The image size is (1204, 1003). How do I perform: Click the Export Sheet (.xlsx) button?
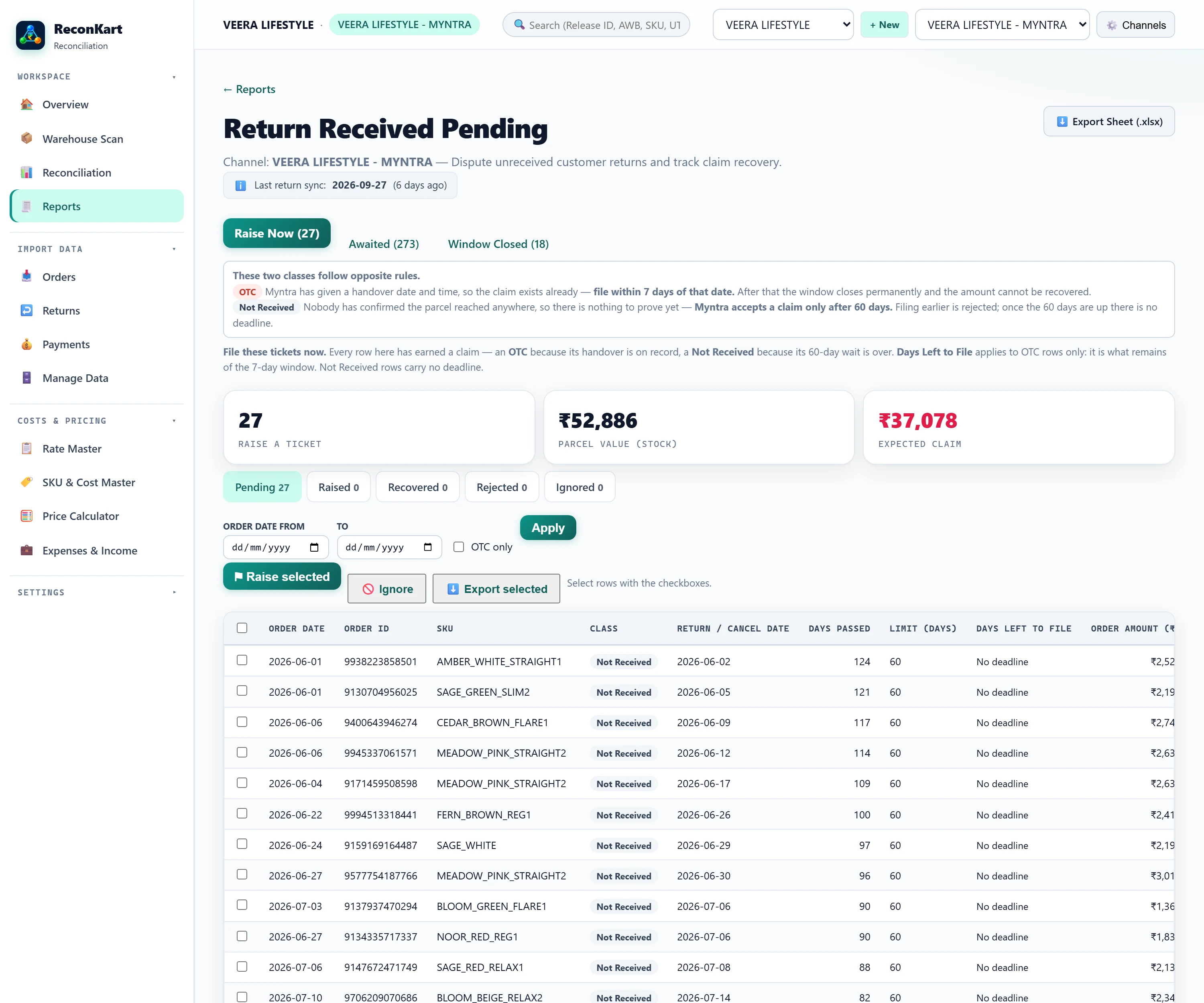(x=1109, y=122)
